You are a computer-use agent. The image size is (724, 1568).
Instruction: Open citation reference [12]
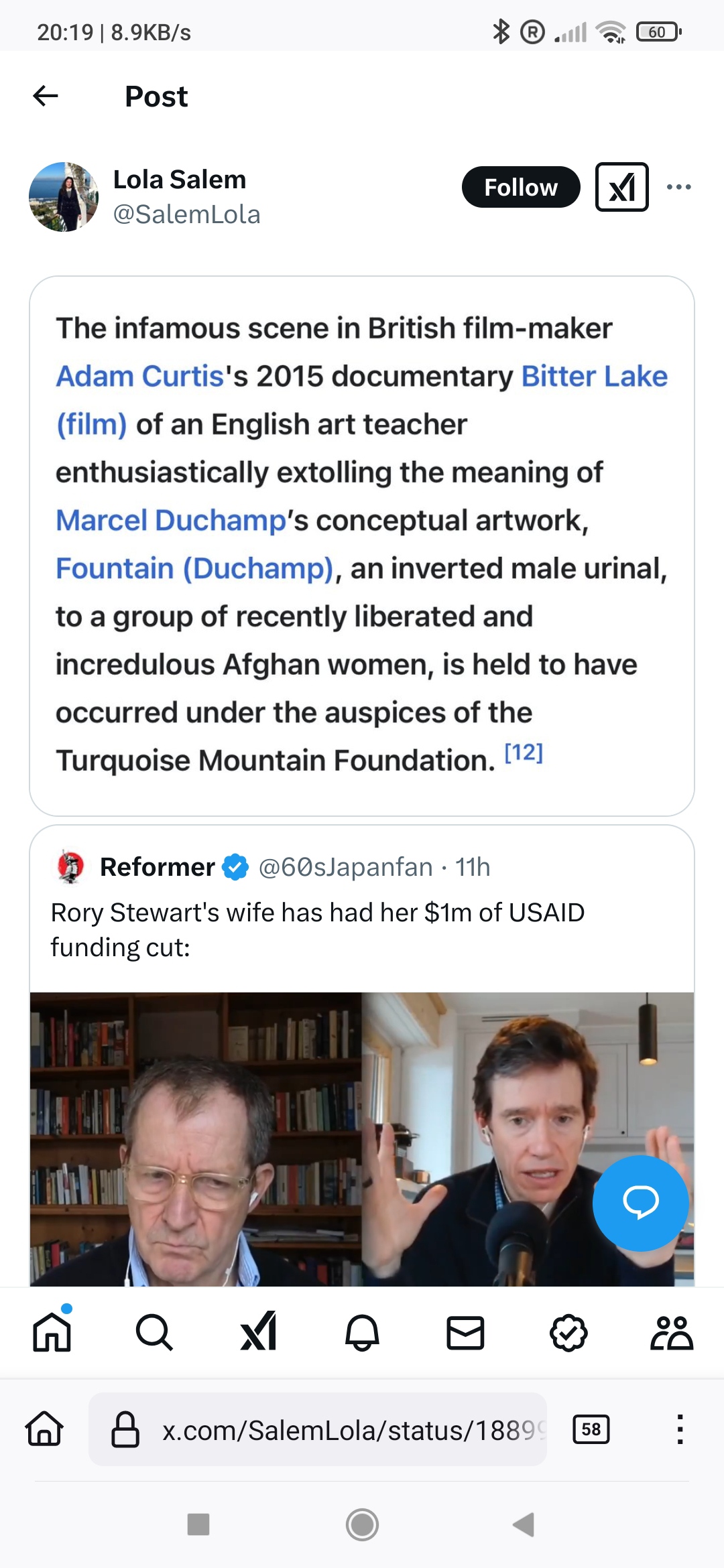point(524,753)
